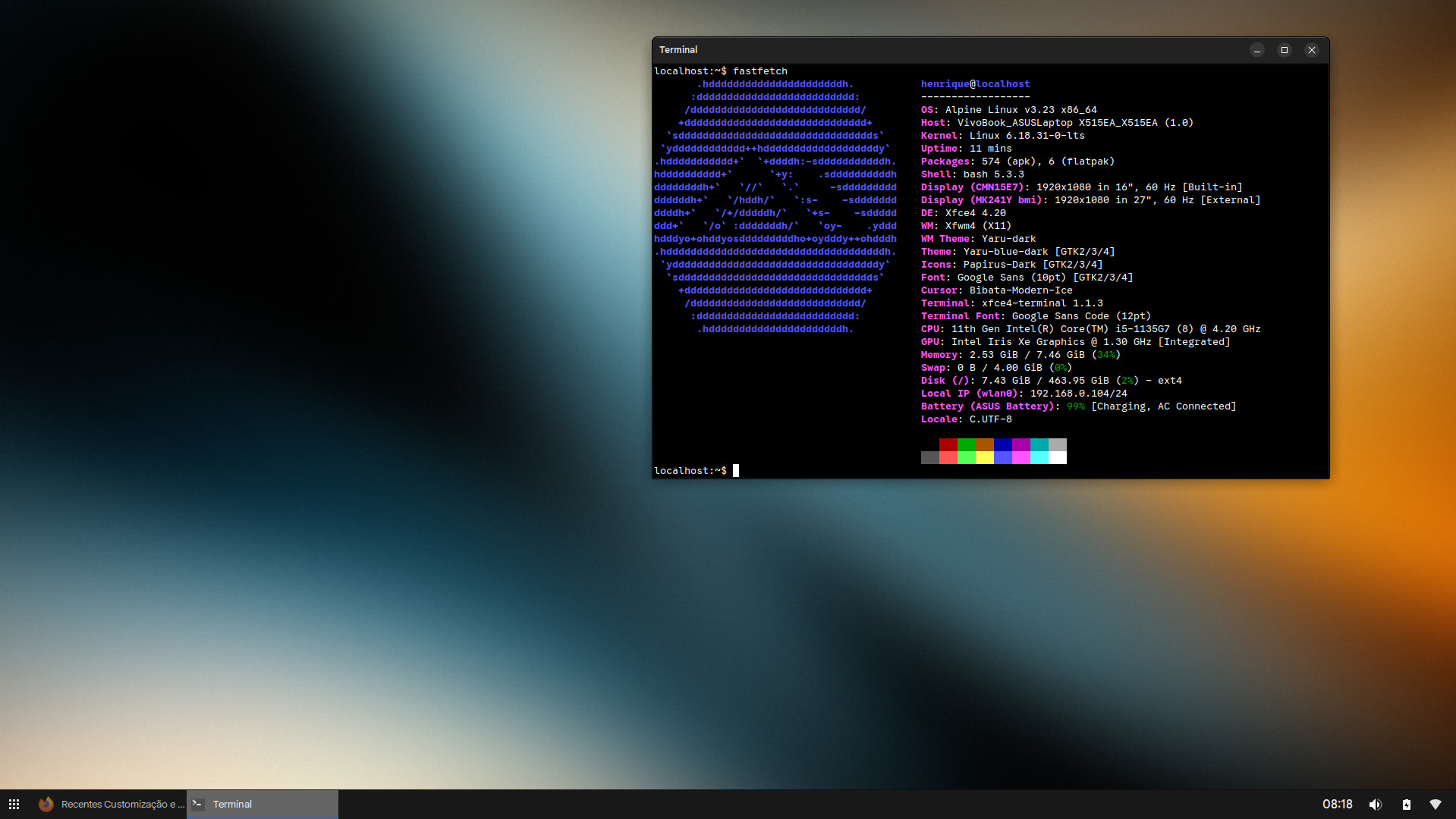Click the Terminal icon in taskbar
Image resolution: width=1456 pixels, height=819 pixels.
[198, 805]
